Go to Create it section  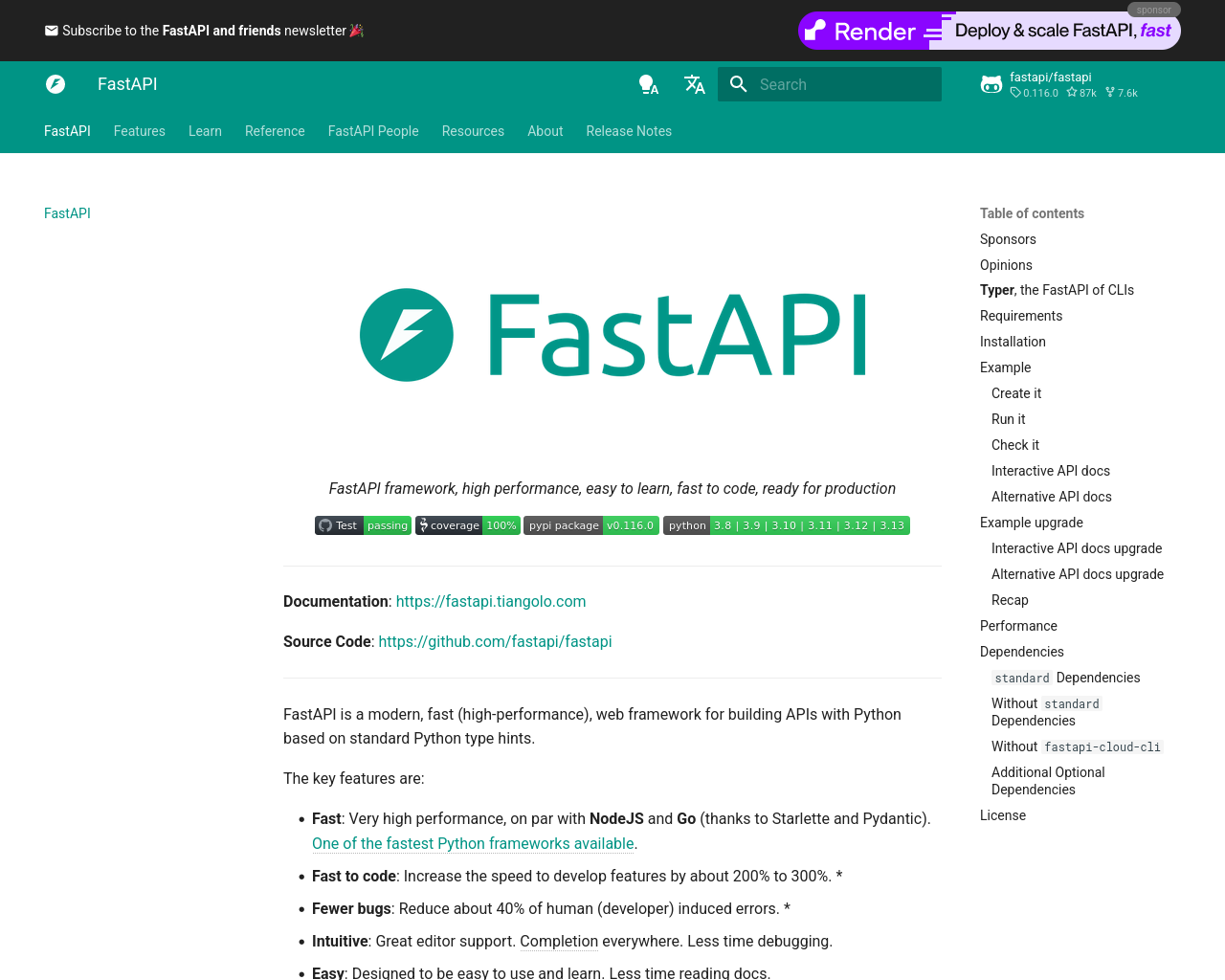coord(1016,393)
